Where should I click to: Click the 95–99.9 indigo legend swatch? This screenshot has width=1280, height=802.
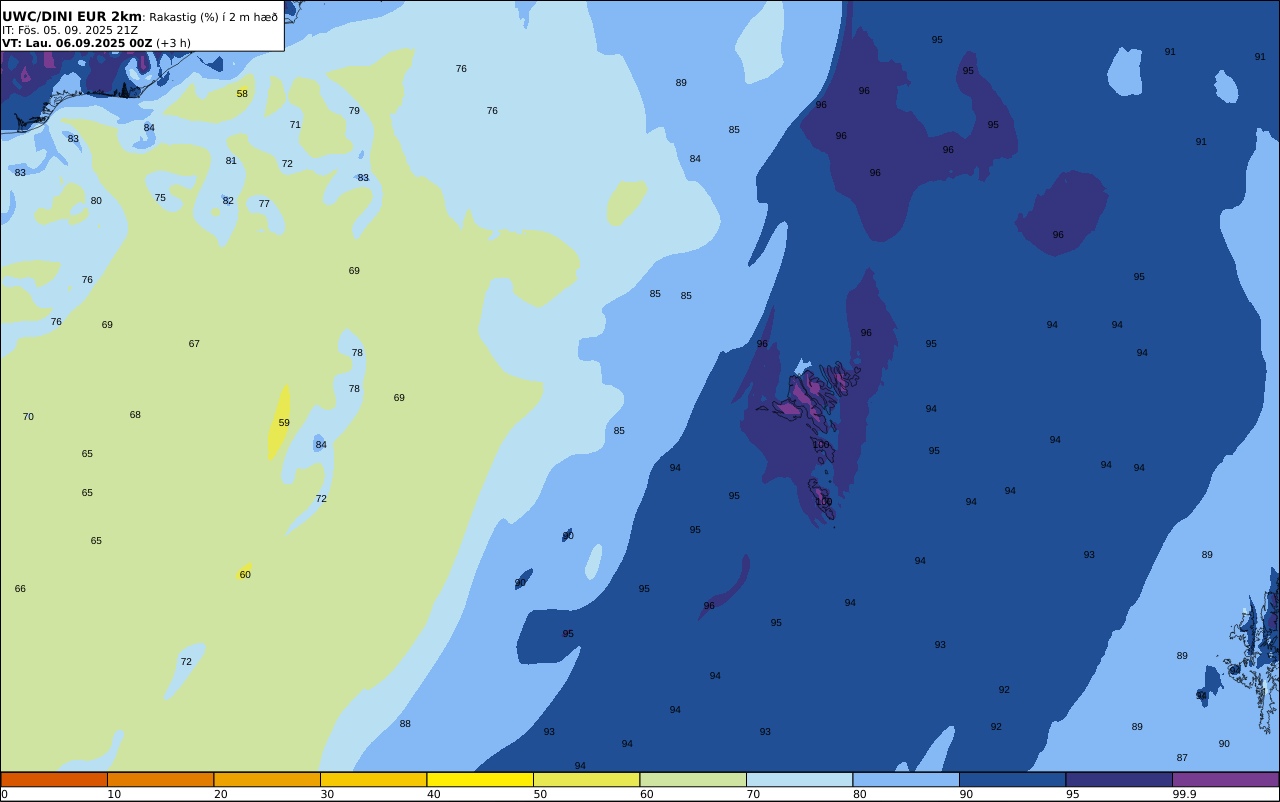[1119, 779]
